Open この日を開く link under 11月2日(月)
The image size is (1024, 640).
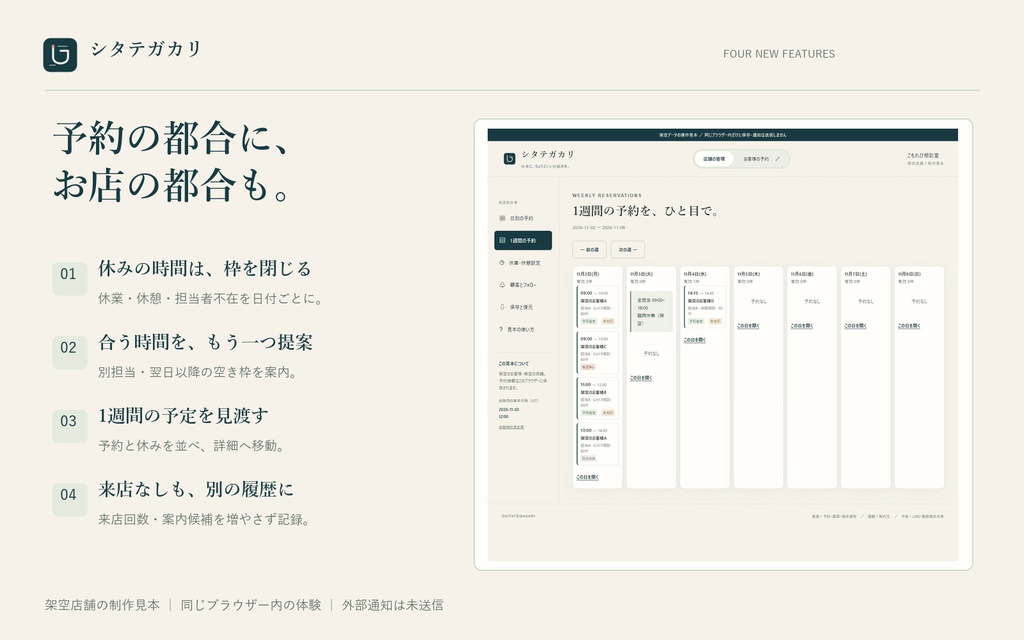point(587,477)
